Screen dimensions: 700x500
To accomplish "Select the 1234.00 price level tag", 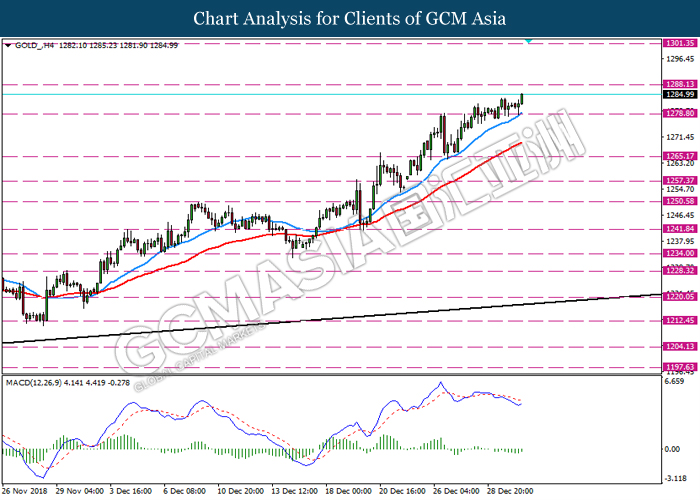I will [680, 253].
